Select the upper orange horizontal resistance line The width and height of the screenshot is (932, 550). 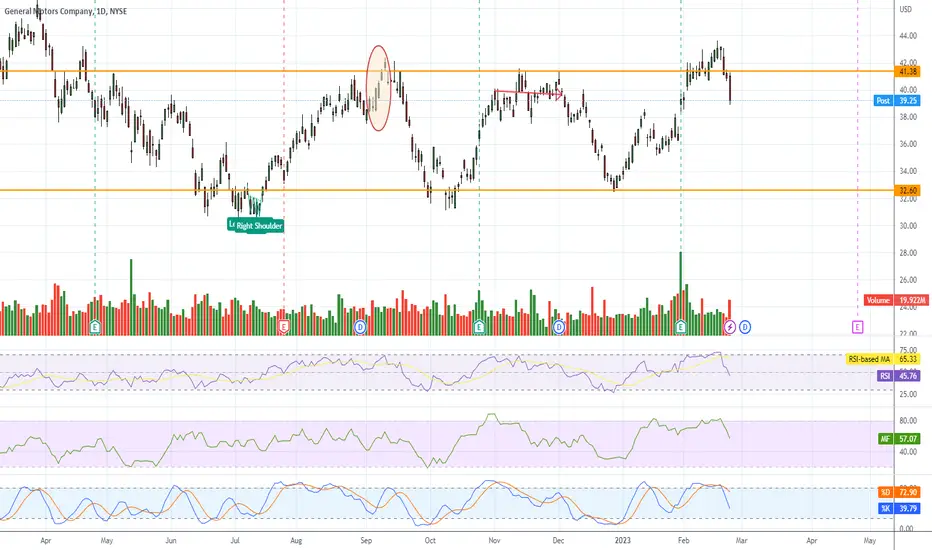pyautogui.click(x=447, y=71)
